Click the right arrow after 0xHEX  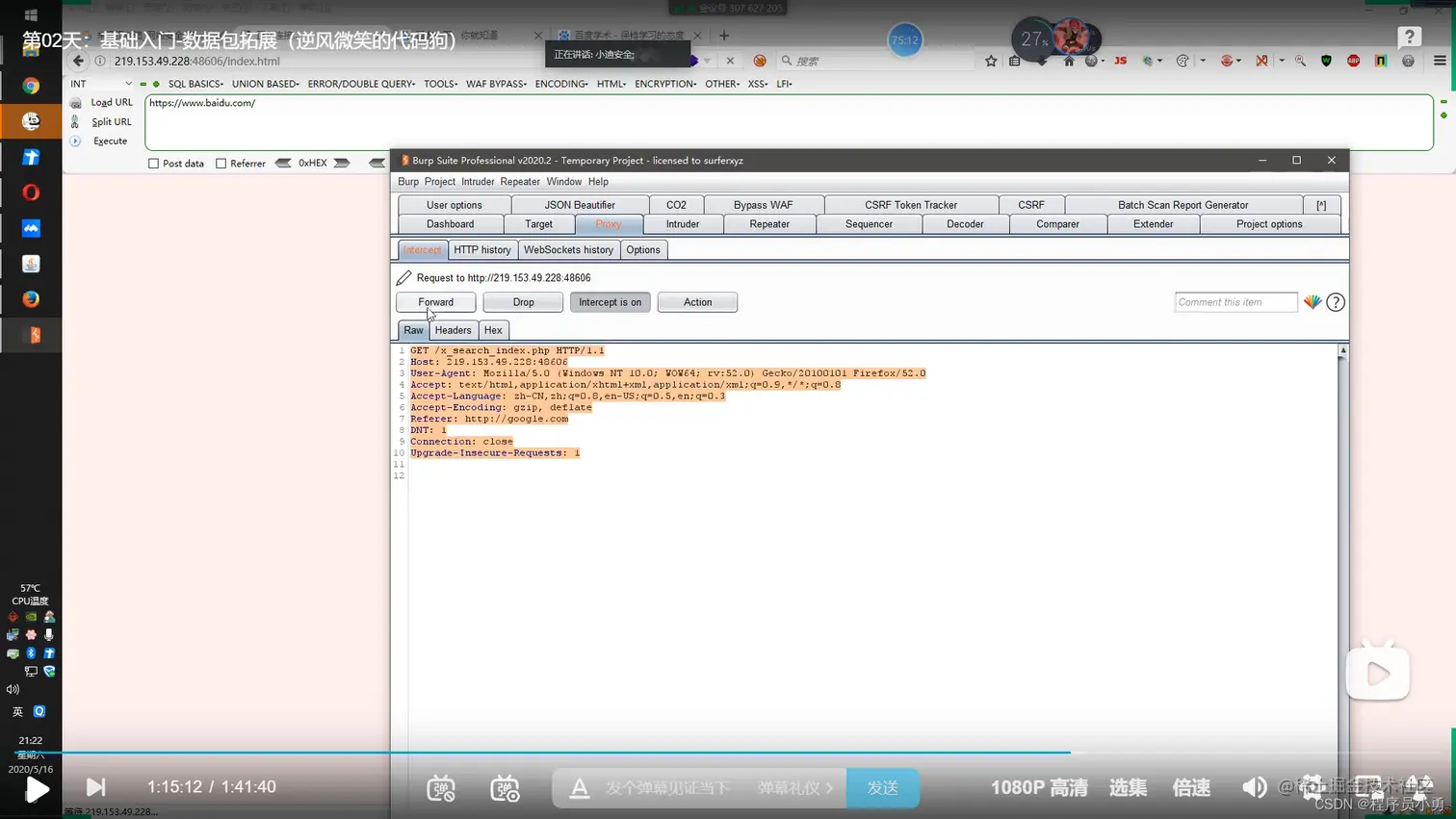click(x=342, y=164)
